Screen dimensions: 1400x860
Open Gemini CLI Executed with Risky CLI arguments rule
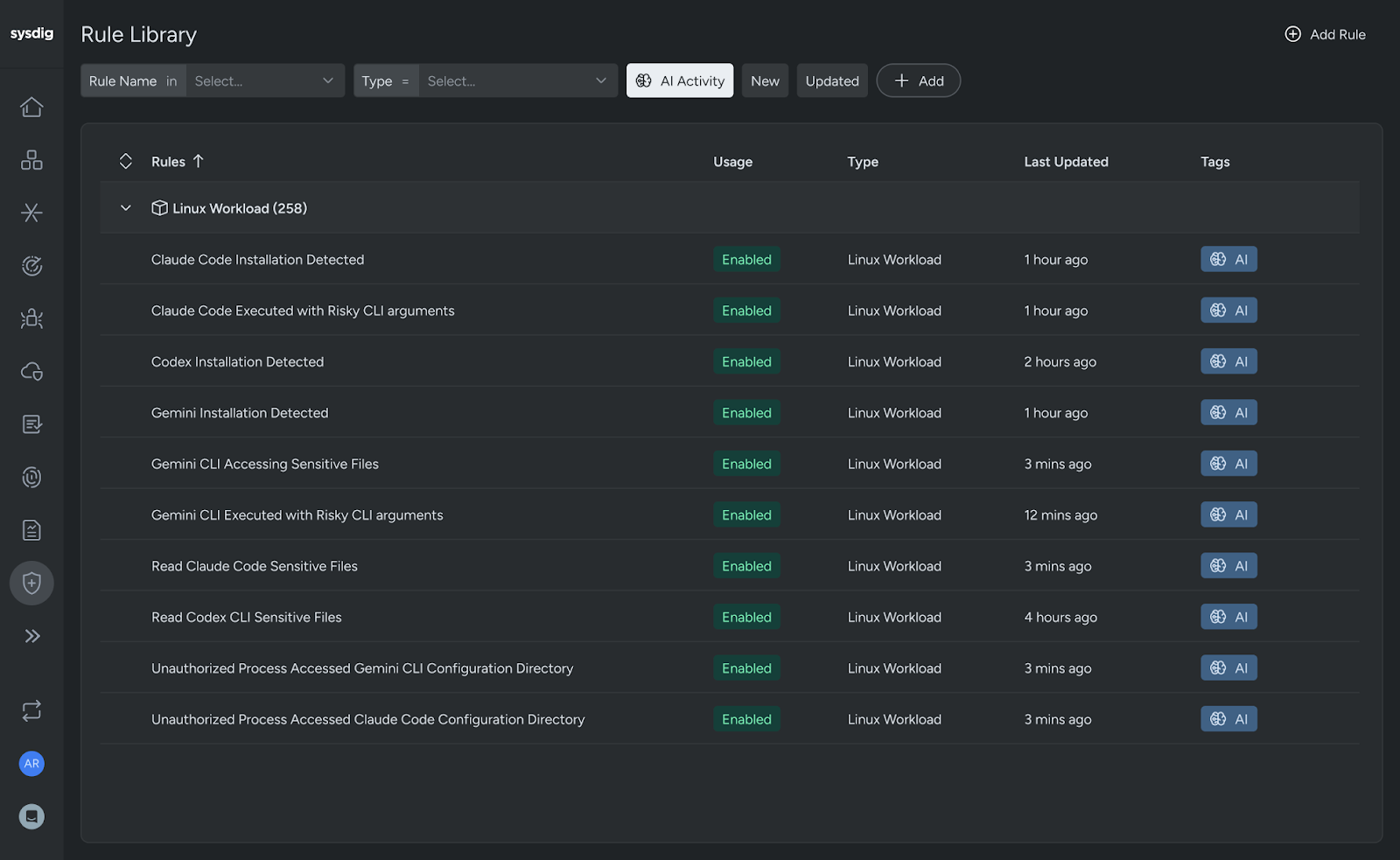point(297,515)
